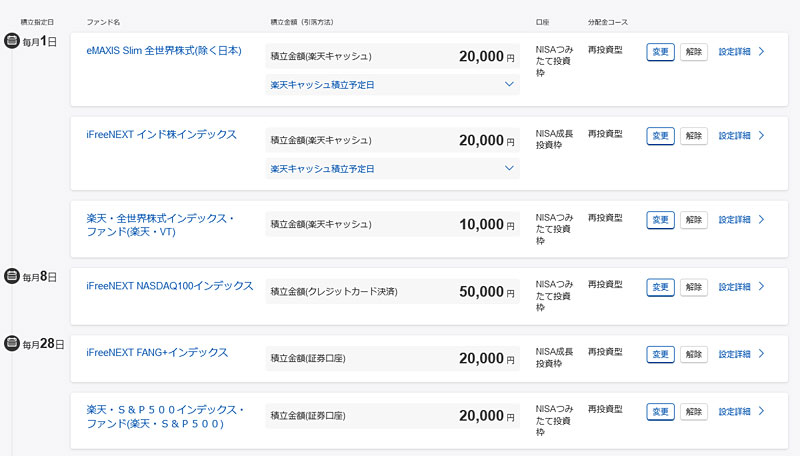This screenshot has width=800, height=456.
Task: Click 変更 button for 楽天・VT fund
Action: (x=660, y=220)
